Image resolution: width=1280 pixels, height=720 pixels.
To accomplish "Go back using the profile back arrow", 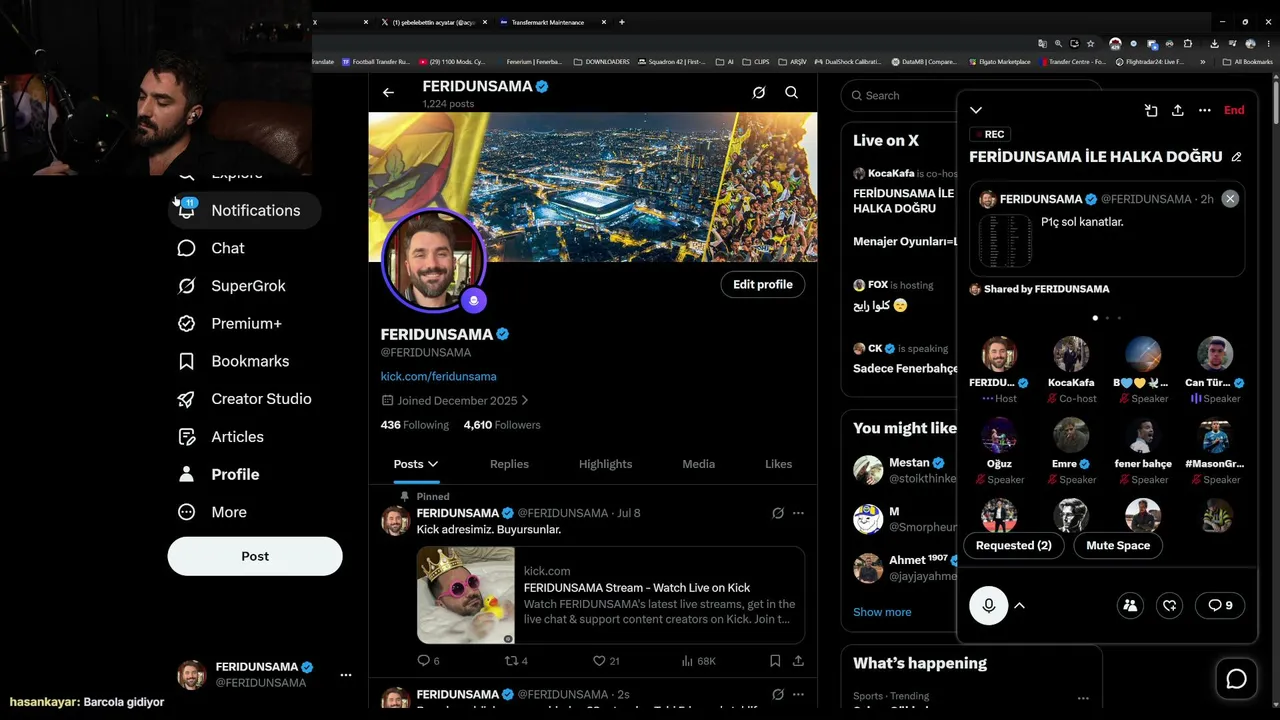I will click(x=388, y=93).
